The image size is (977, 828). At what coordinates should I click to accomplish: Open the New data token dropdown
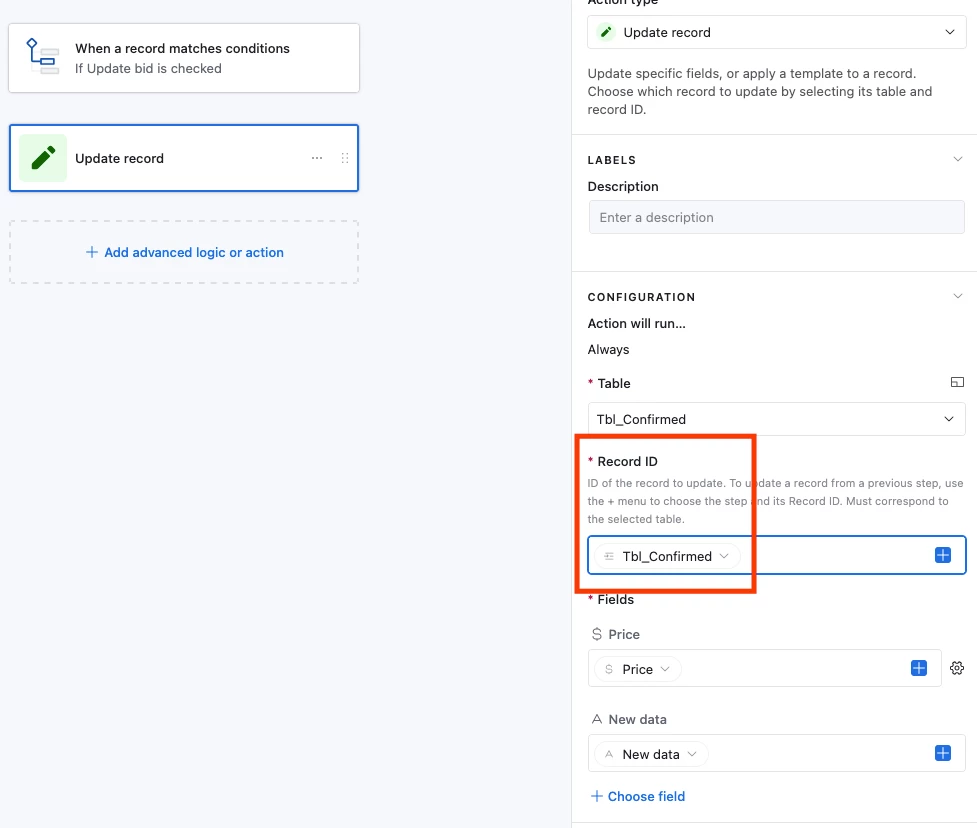pos(651,754)
